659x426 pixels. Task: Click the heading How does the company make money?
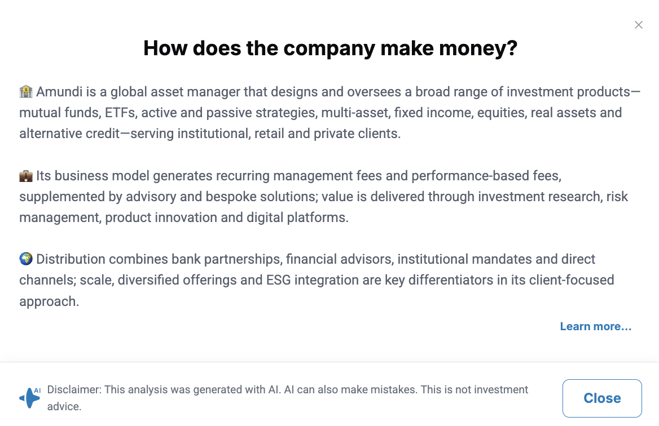(x=330, y=48)
